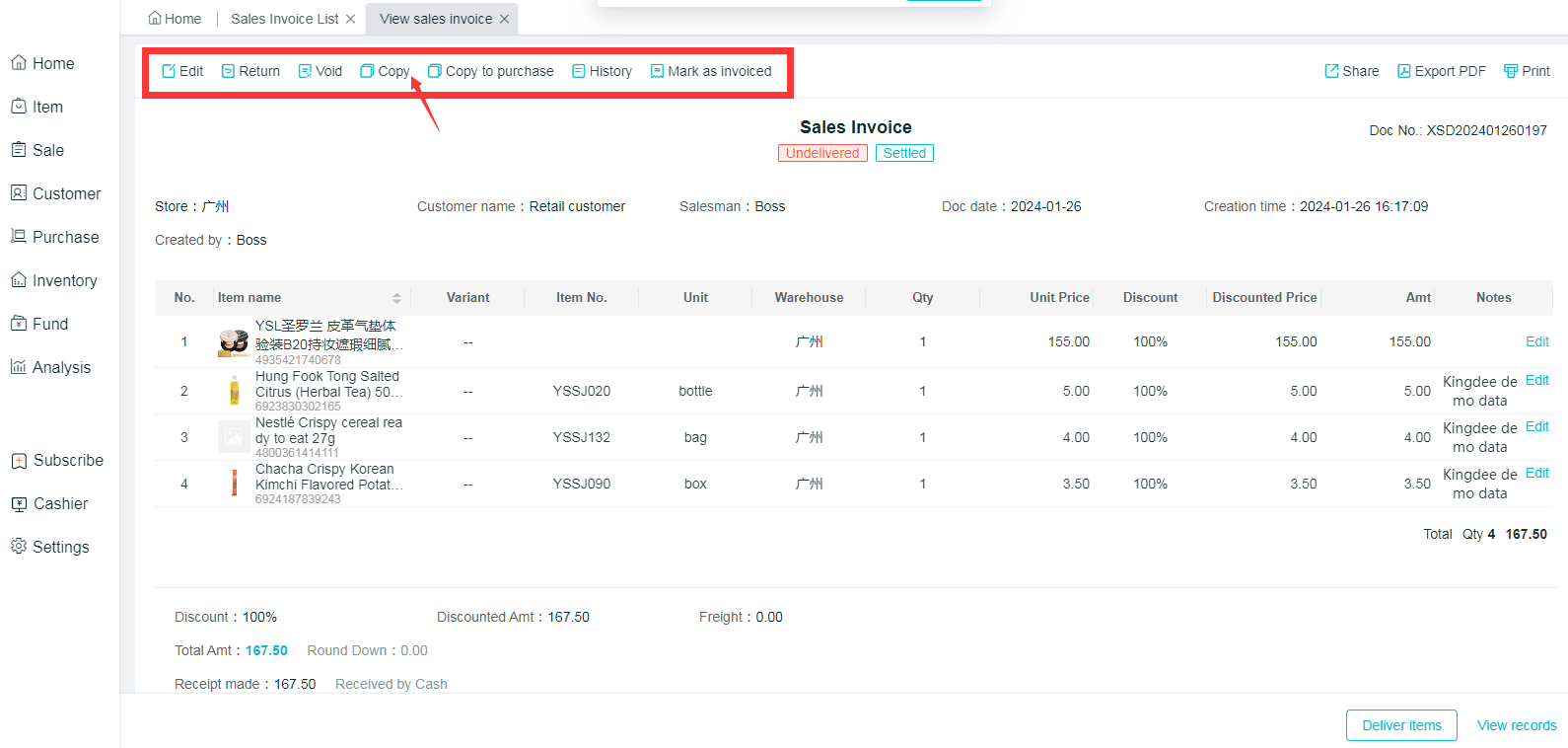Open the invoice History
This screenshot has width=1568, height=748.
(x=602, y=71)
